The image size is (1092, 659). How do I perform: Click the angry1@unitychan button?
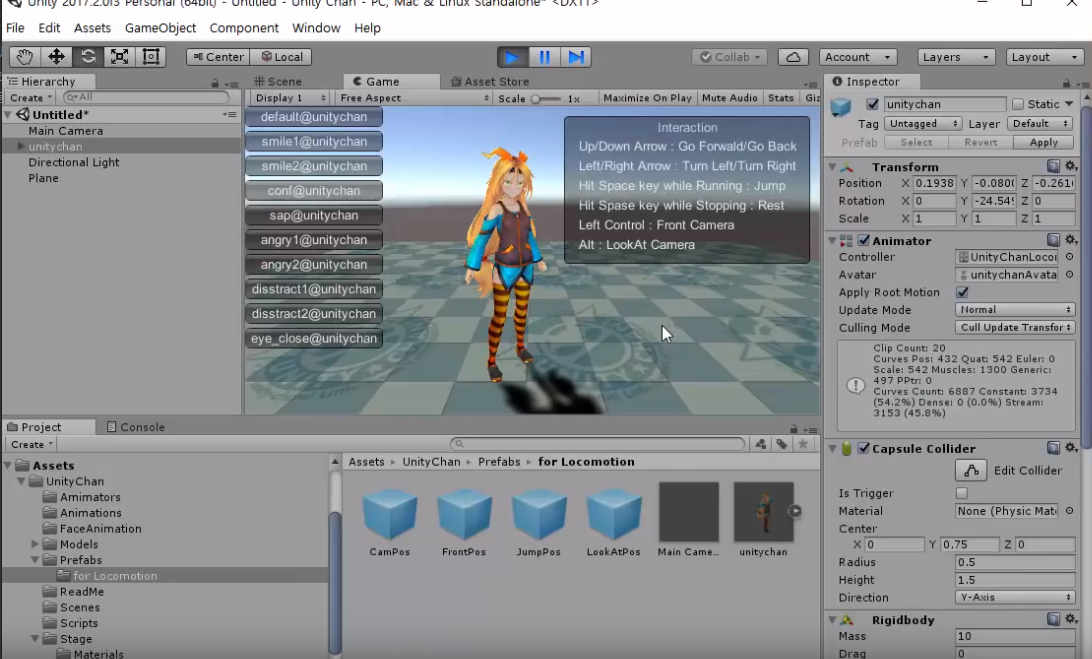(x=314, y=240)
